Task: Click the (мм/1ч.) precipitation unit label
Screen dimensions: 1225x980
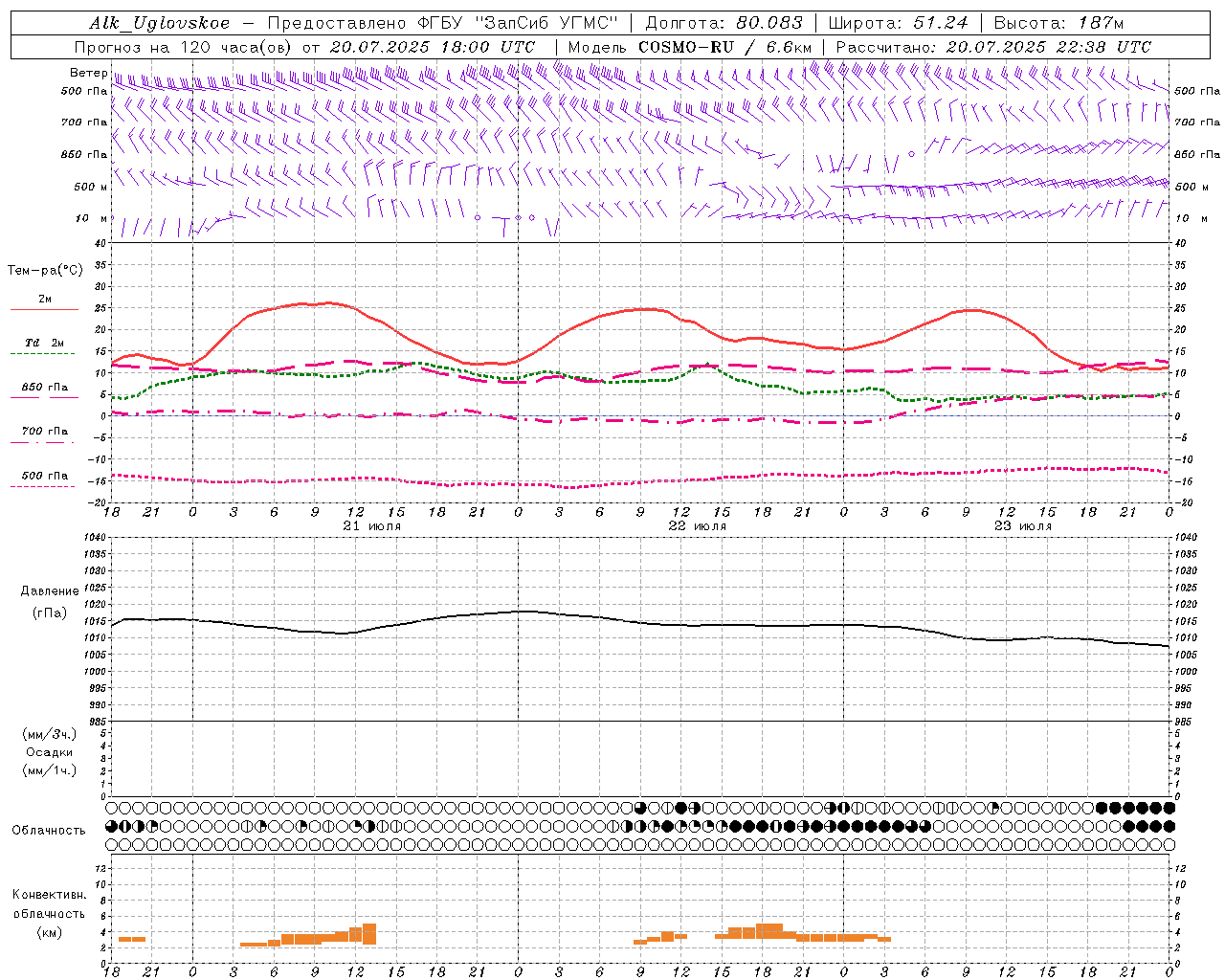Action: (50, 770)
